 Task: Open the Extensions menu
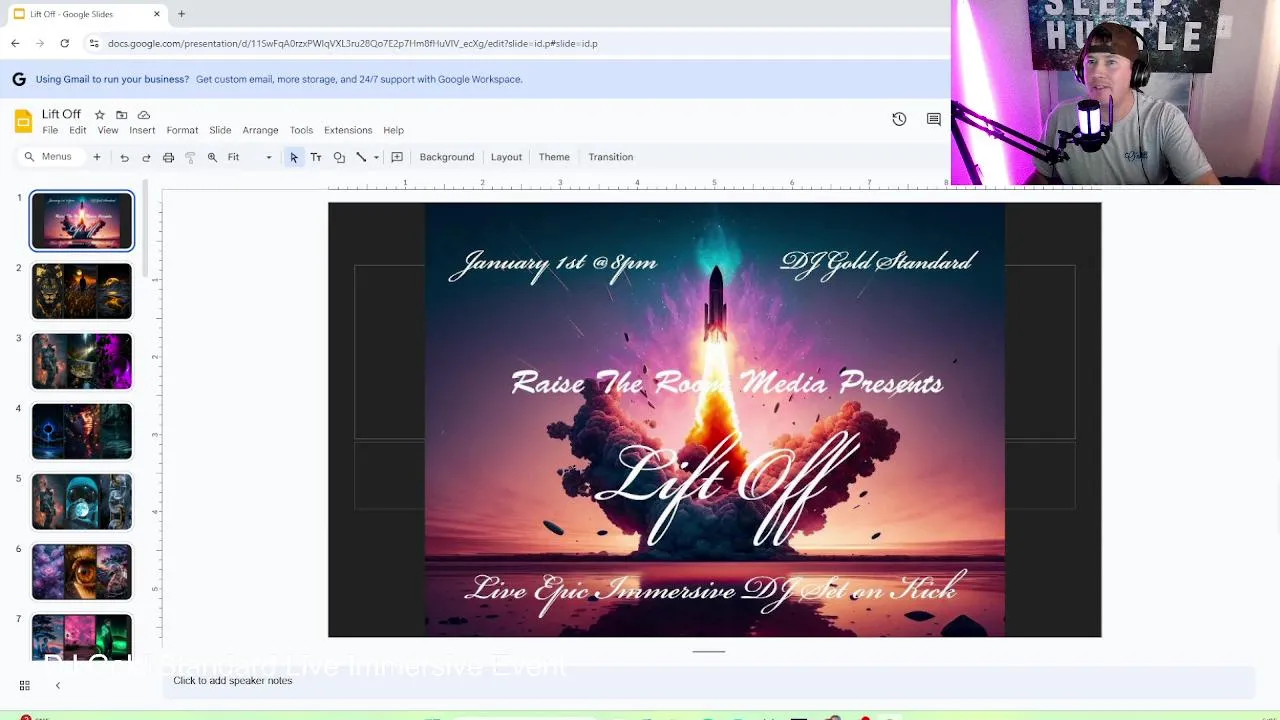(348, 130)
